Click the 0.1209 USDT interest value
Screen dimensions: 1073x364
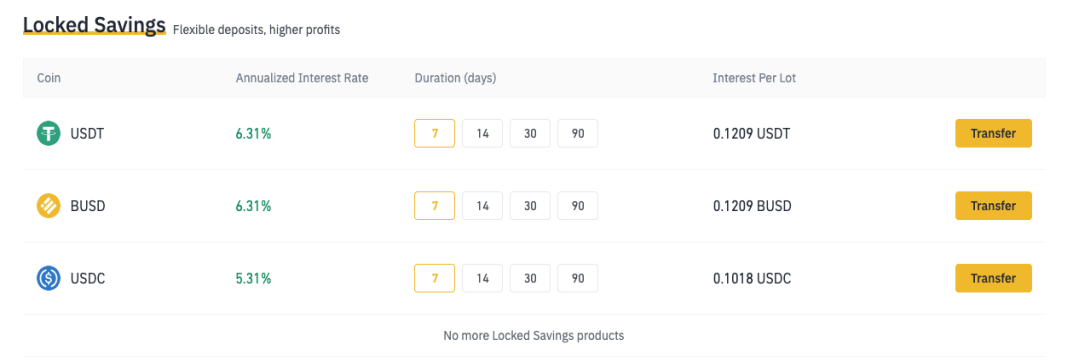click(x=751, y=133)
